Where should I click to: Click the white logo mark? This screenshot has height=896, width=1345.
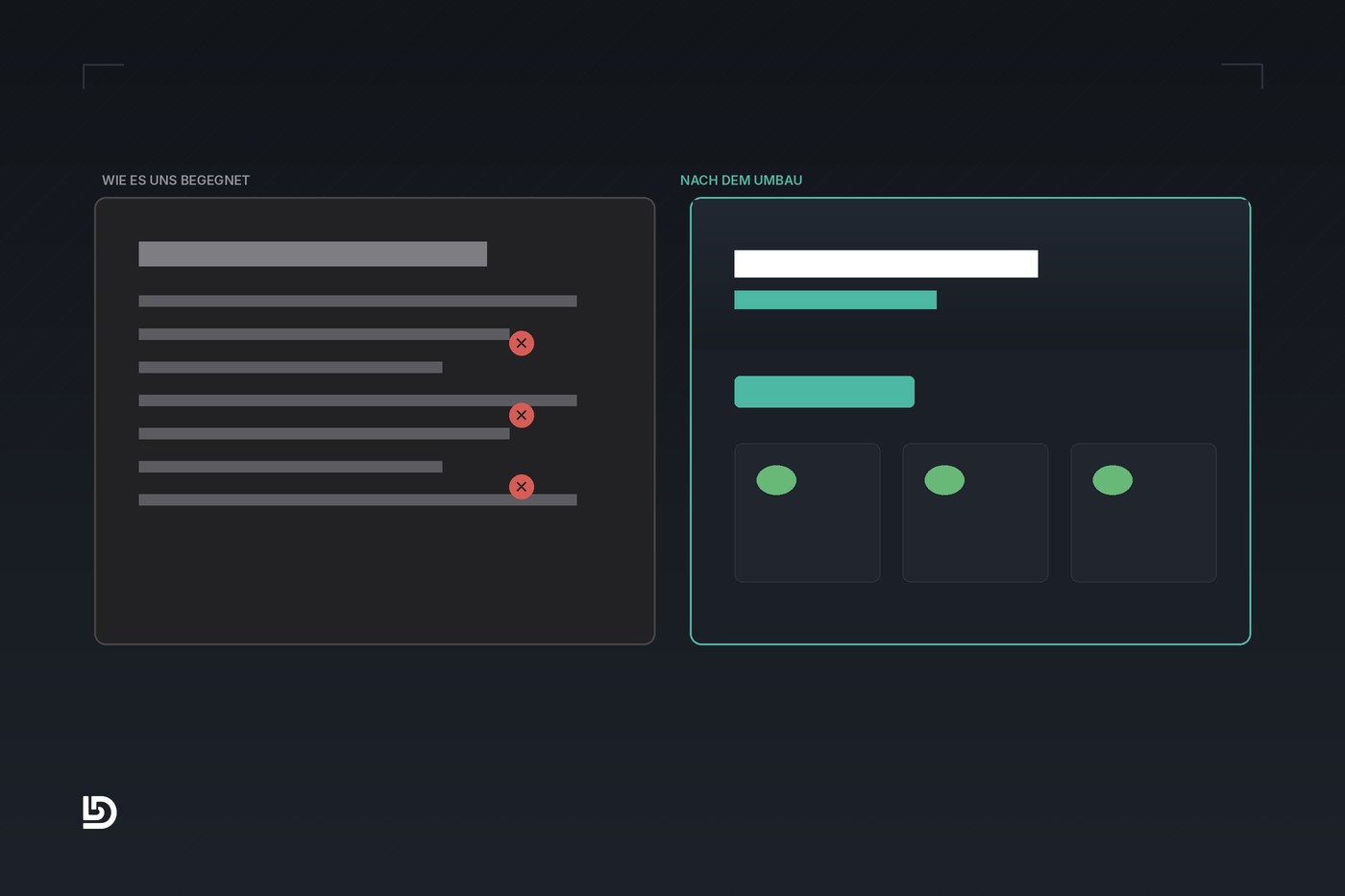coord(100,812)
